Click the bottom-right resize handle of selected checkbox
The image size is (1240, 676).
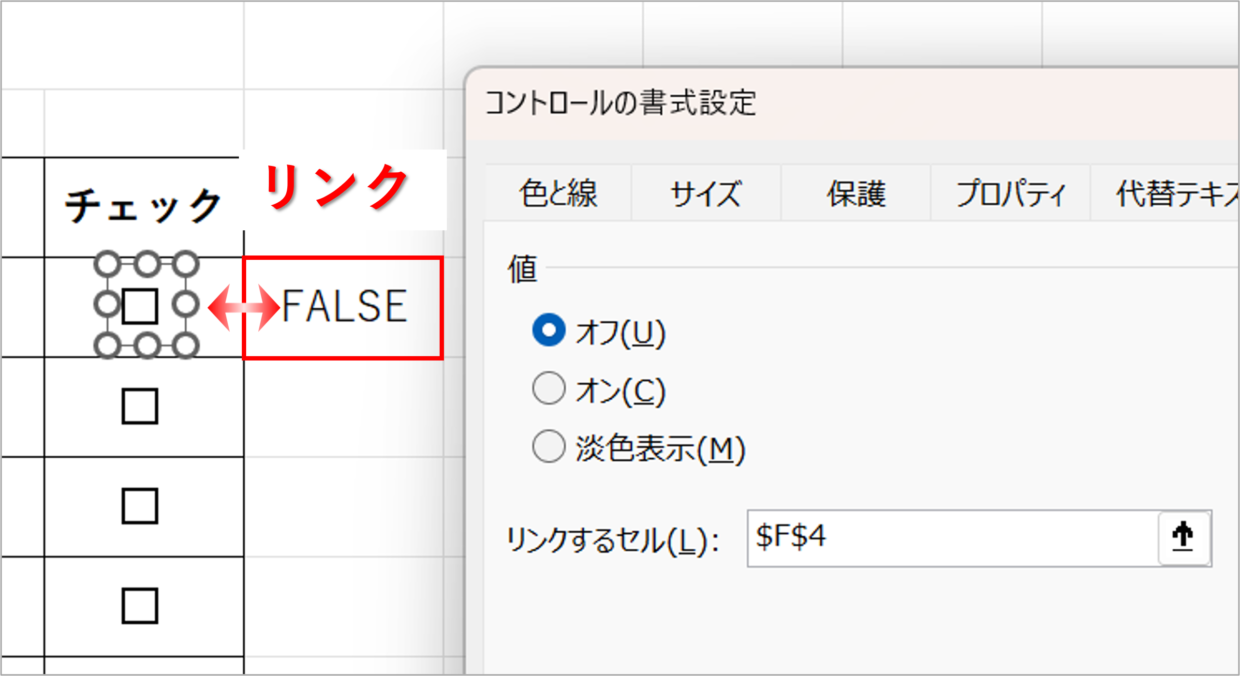(x=184, y=346)
